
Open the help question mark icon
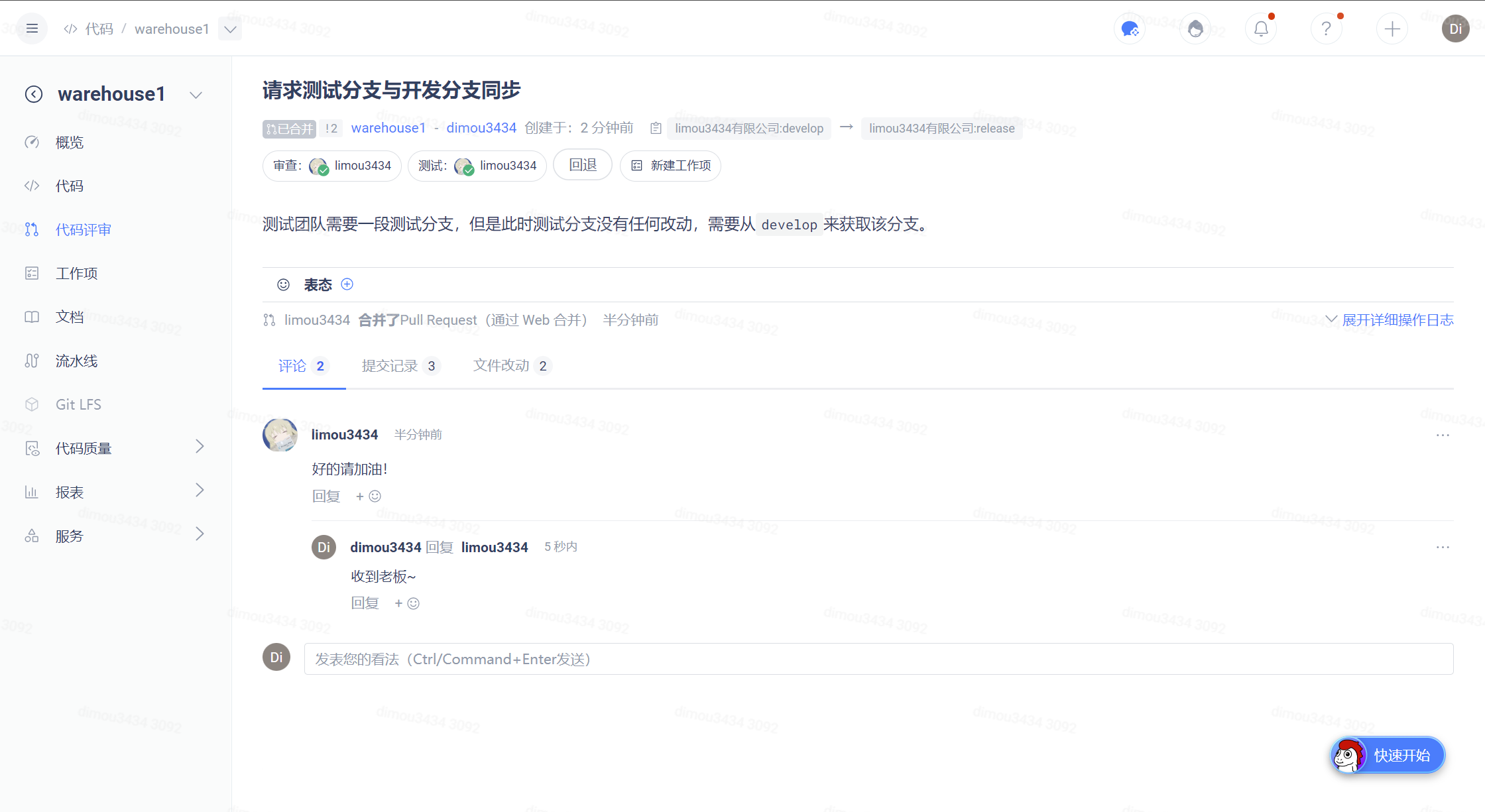coord(1326,28)
